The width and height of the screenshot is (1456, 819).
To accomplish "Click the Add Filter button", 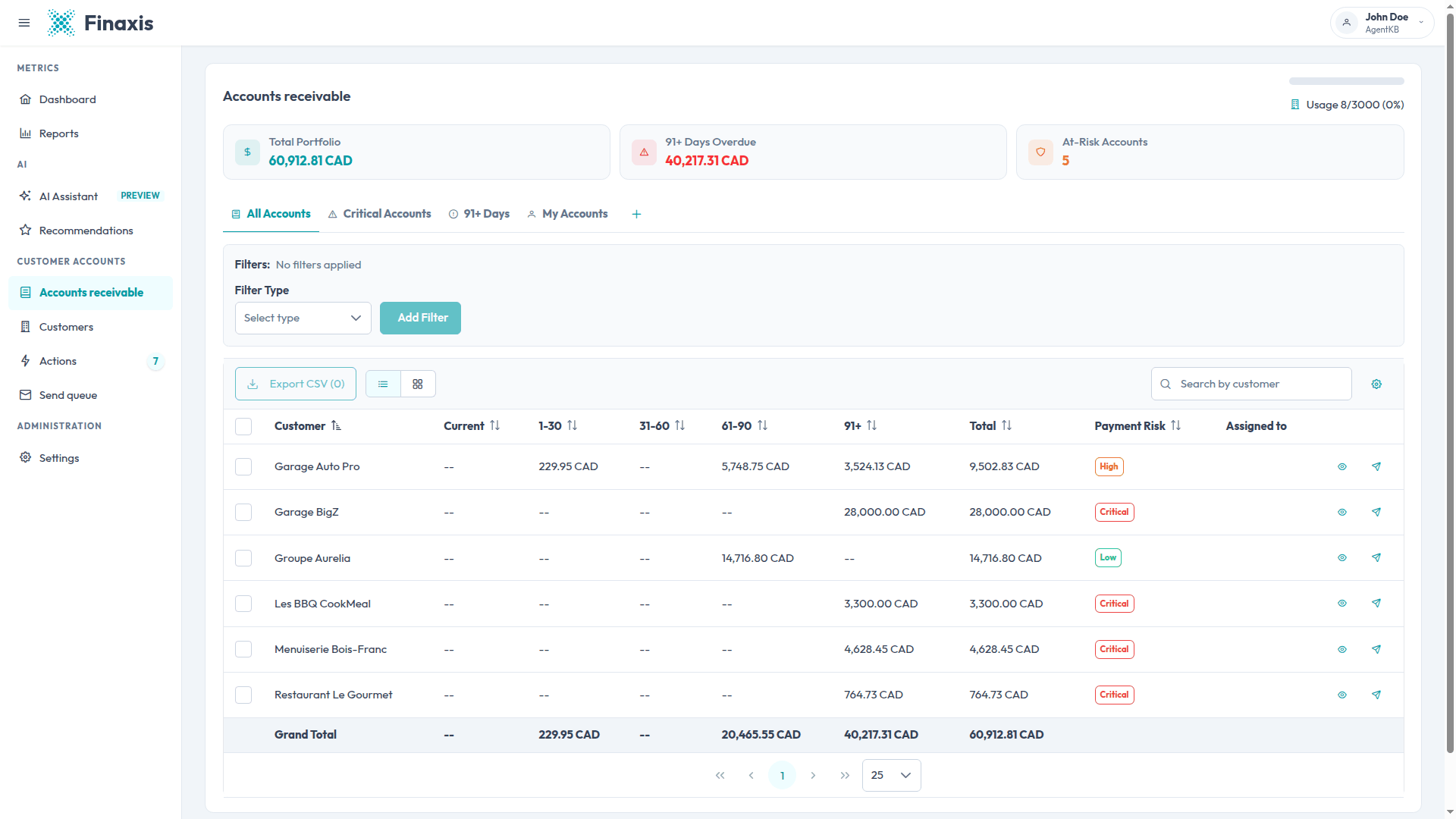I will 420,318.
